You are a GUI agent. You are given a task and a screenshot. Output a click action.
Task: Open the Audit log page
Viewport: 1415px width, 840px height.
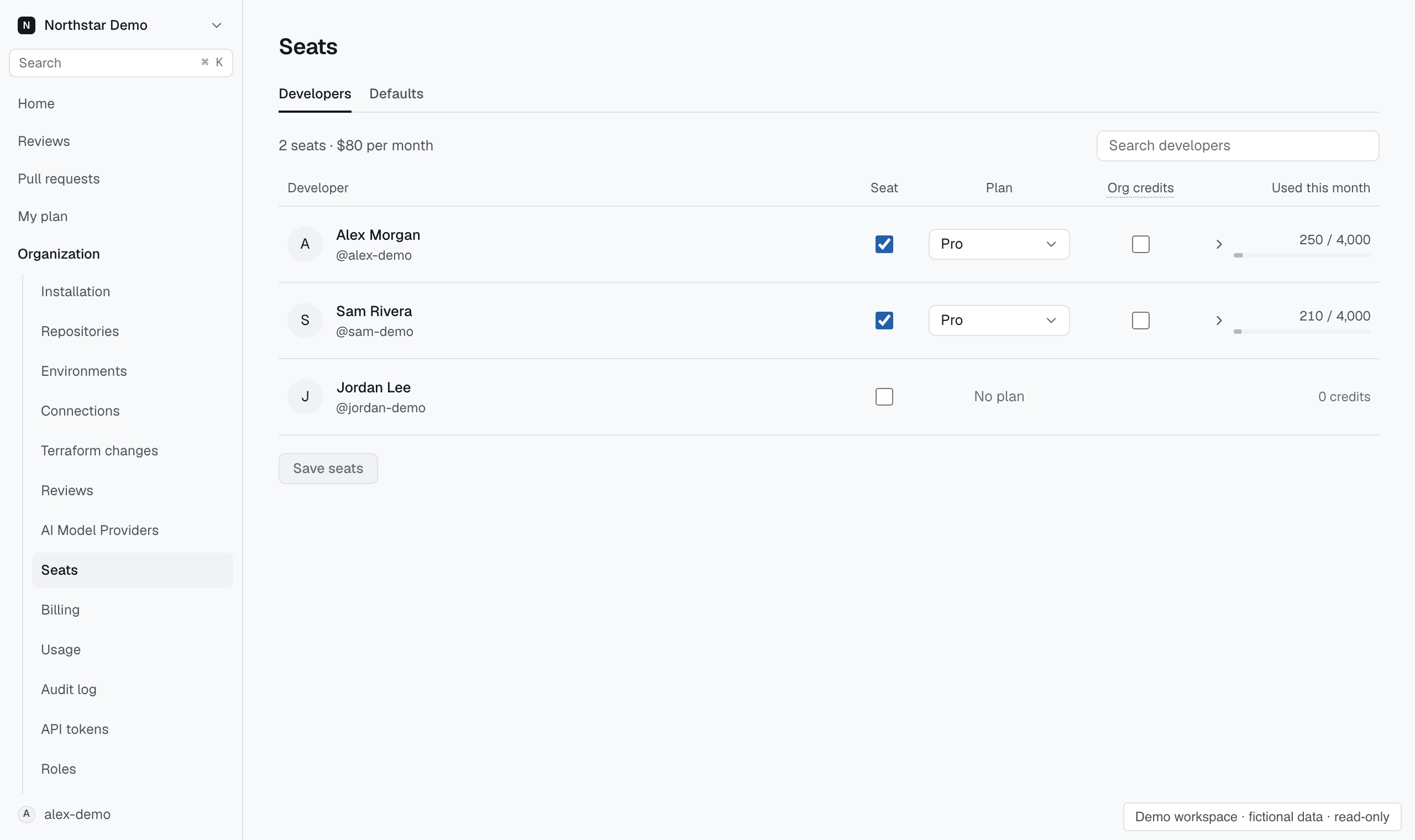[x=69, y=690]
